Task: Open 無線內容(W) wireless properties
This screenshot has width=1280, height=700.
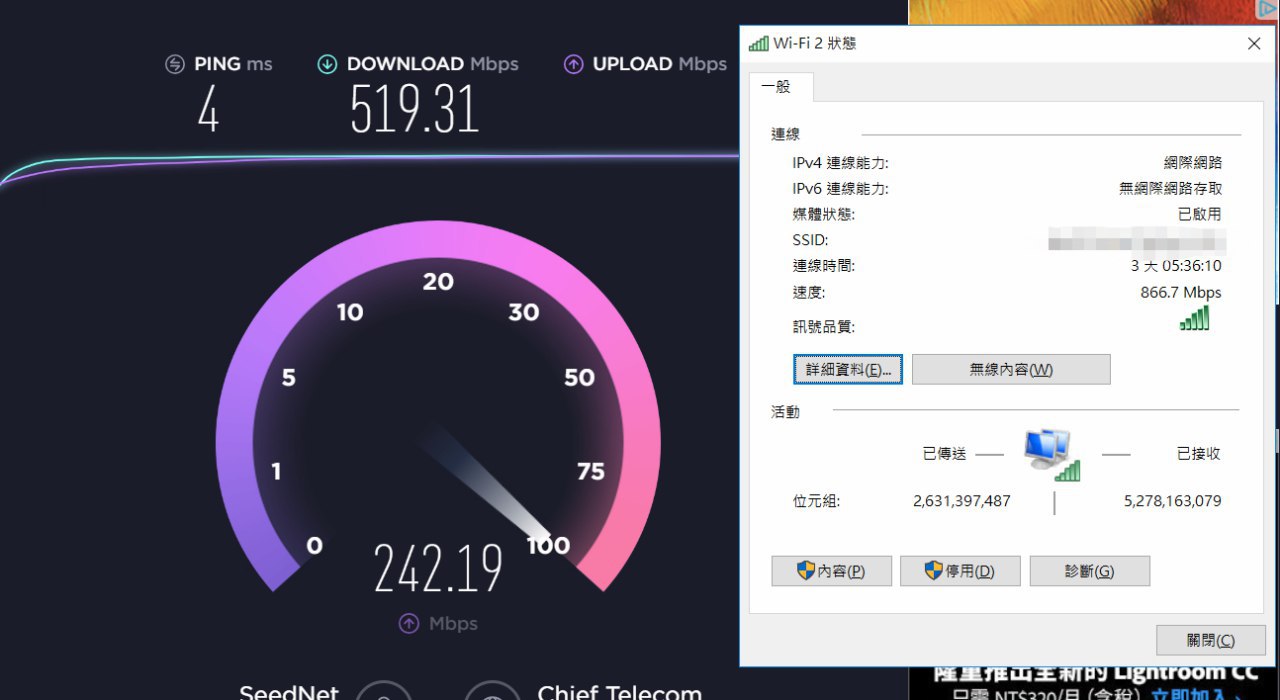Action: 1011,369
